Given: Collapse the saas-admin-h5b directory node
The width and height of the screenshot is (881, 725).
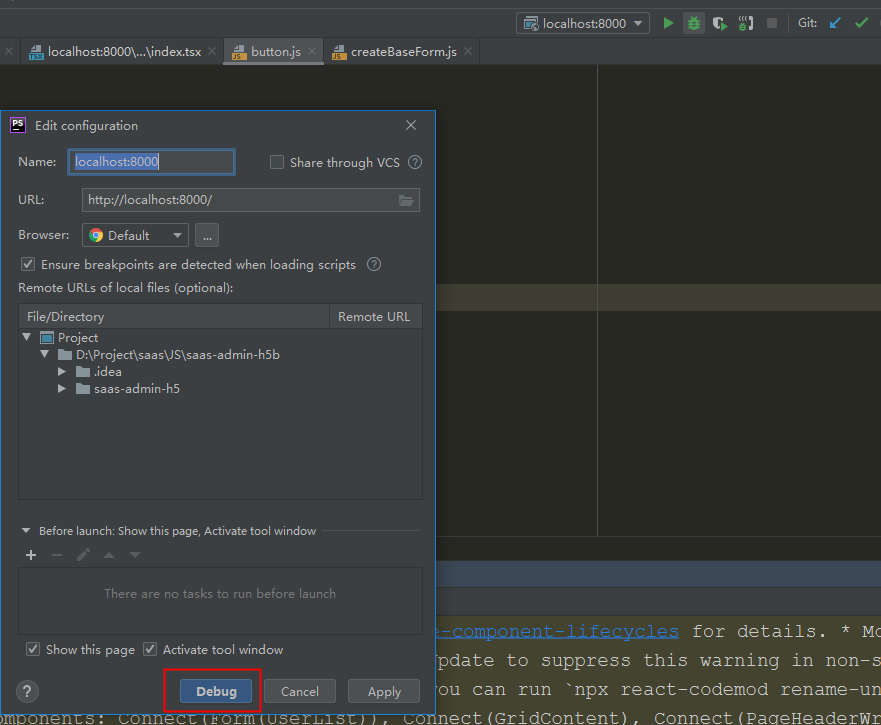Looking at the screenshot, I should pyautogui.click(x=44, y=355).
